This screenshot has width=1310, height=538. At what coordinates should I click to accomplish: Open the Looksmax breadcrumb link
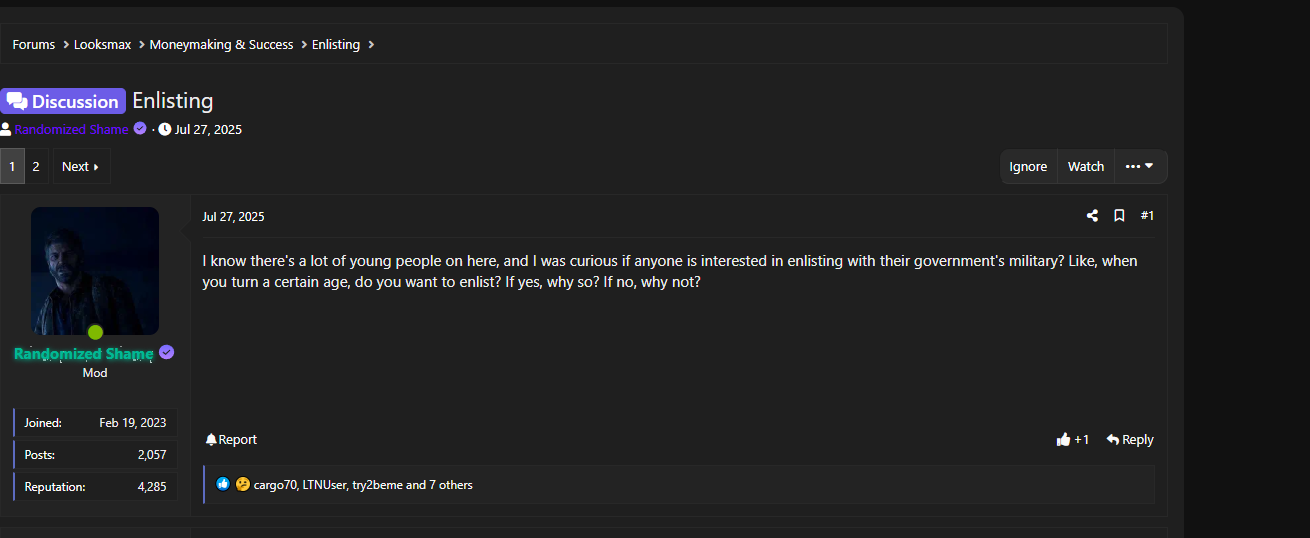[x=102, y=45]
